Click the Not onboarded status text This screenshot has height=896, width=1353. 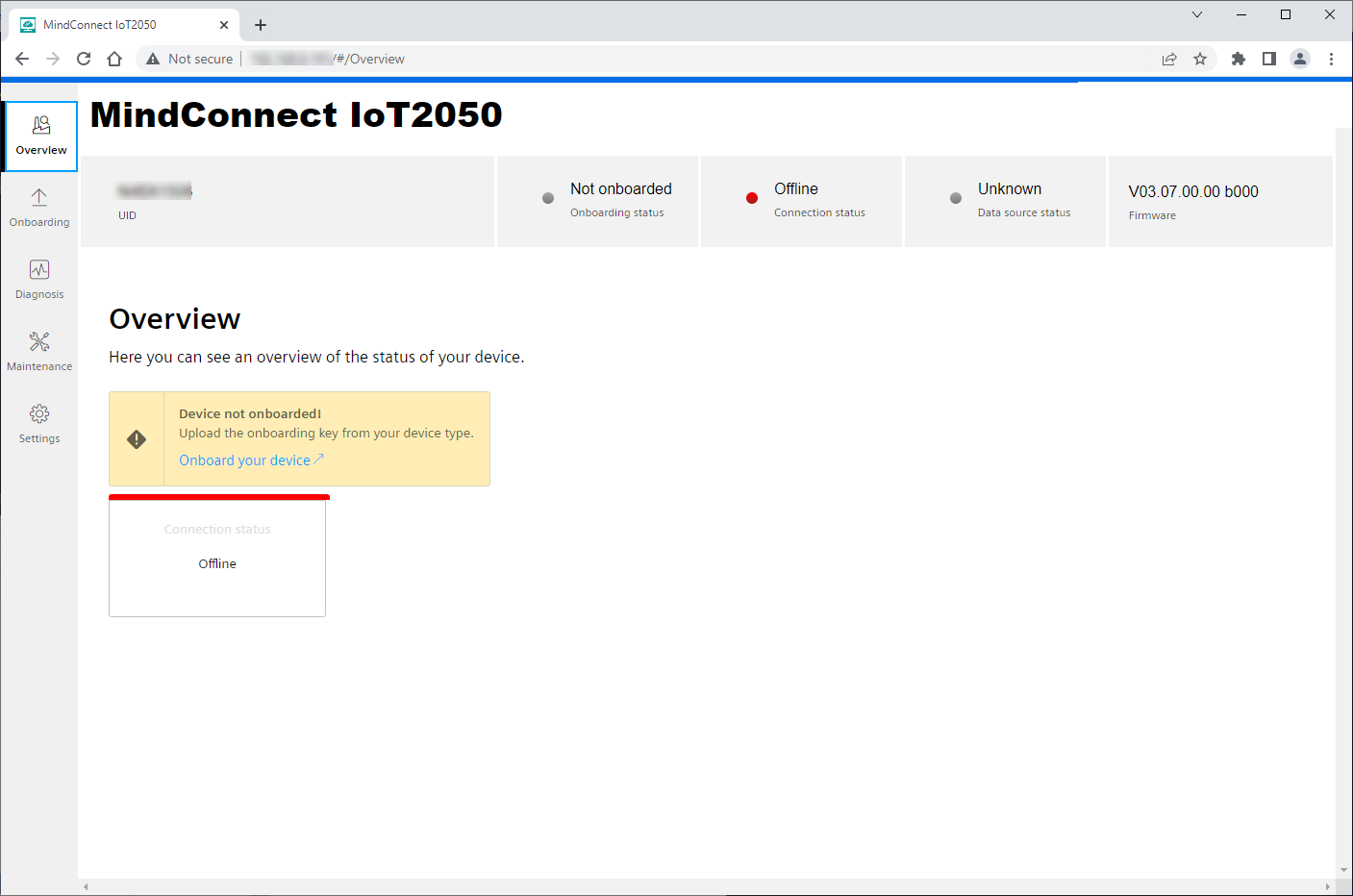[621, 189]
